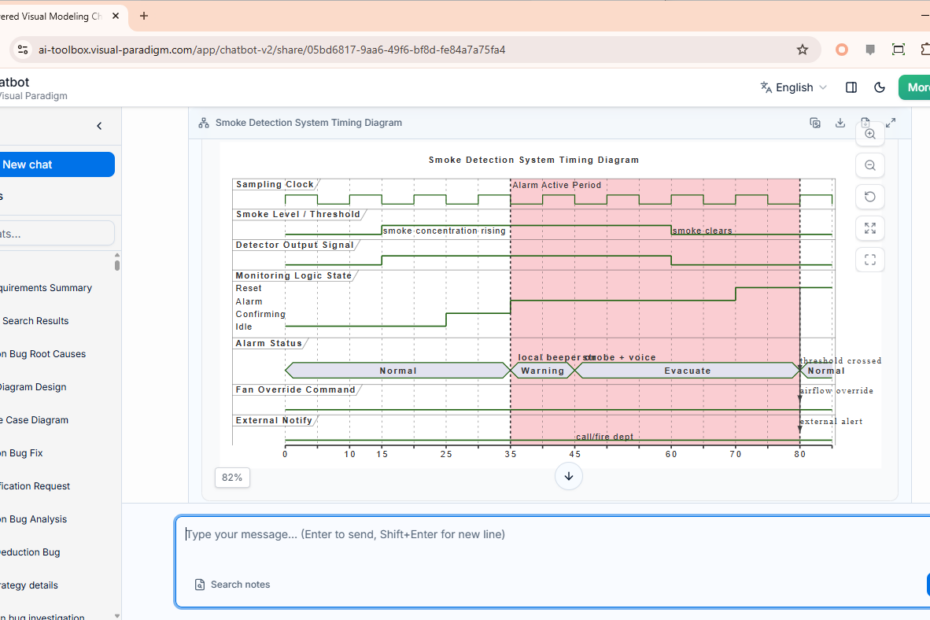The width and height of the screenshot is (930, 620).
Task: Focus the message input field
Action: [x=552, y=535]
